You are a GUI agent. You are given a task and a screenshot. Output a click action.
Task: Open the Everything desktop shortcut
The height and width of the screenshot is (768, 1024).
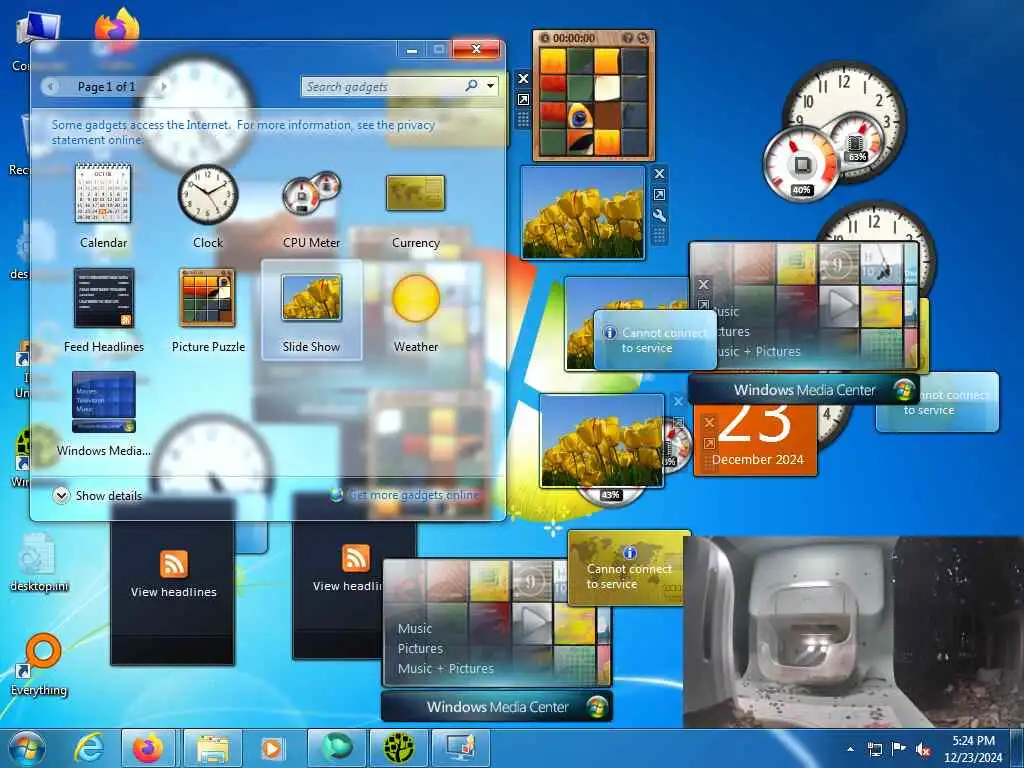pos(39,663)
